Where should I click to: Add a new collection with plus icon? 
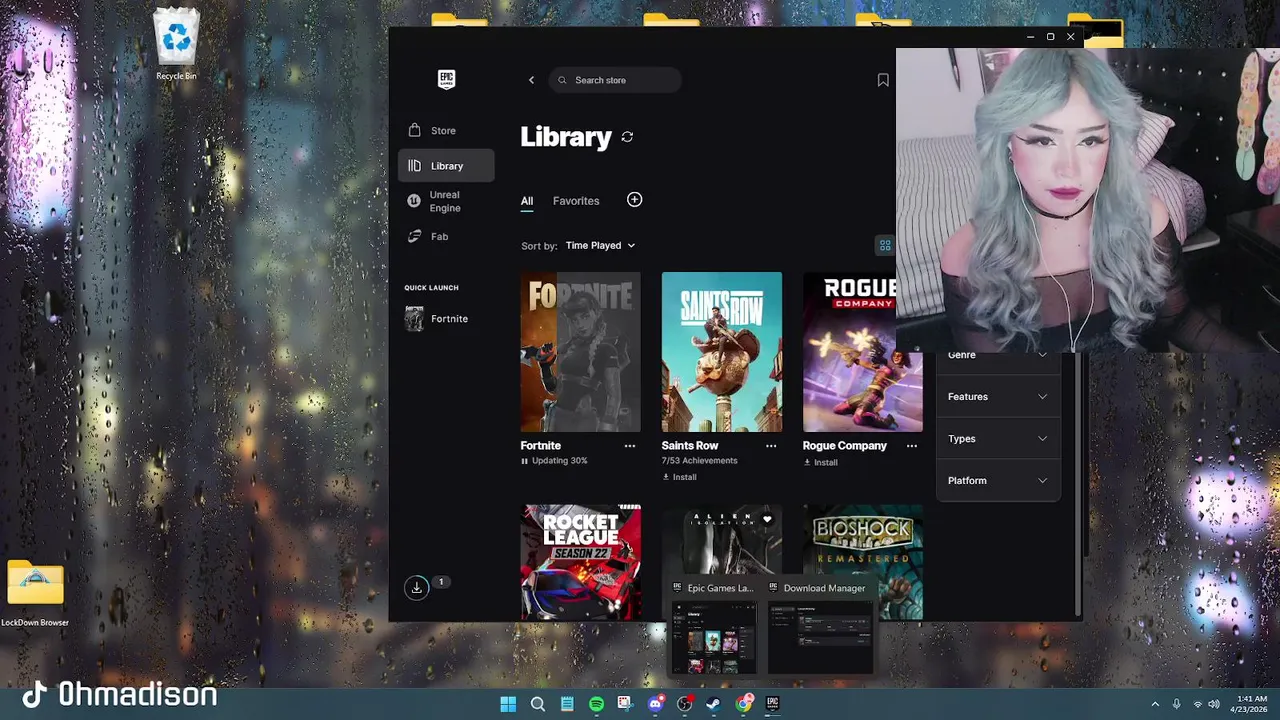pos(634,200)
